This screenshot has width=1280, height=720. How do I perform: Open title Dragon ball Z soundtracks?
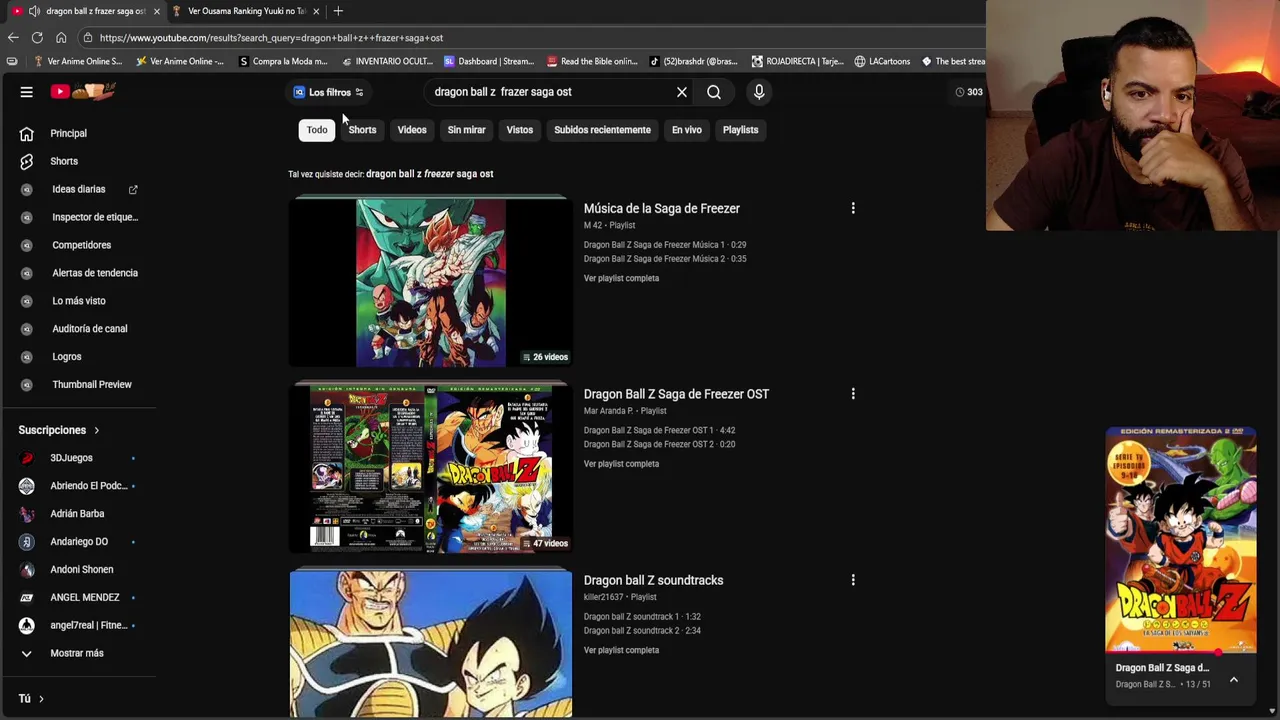click(x=653, y=580)
